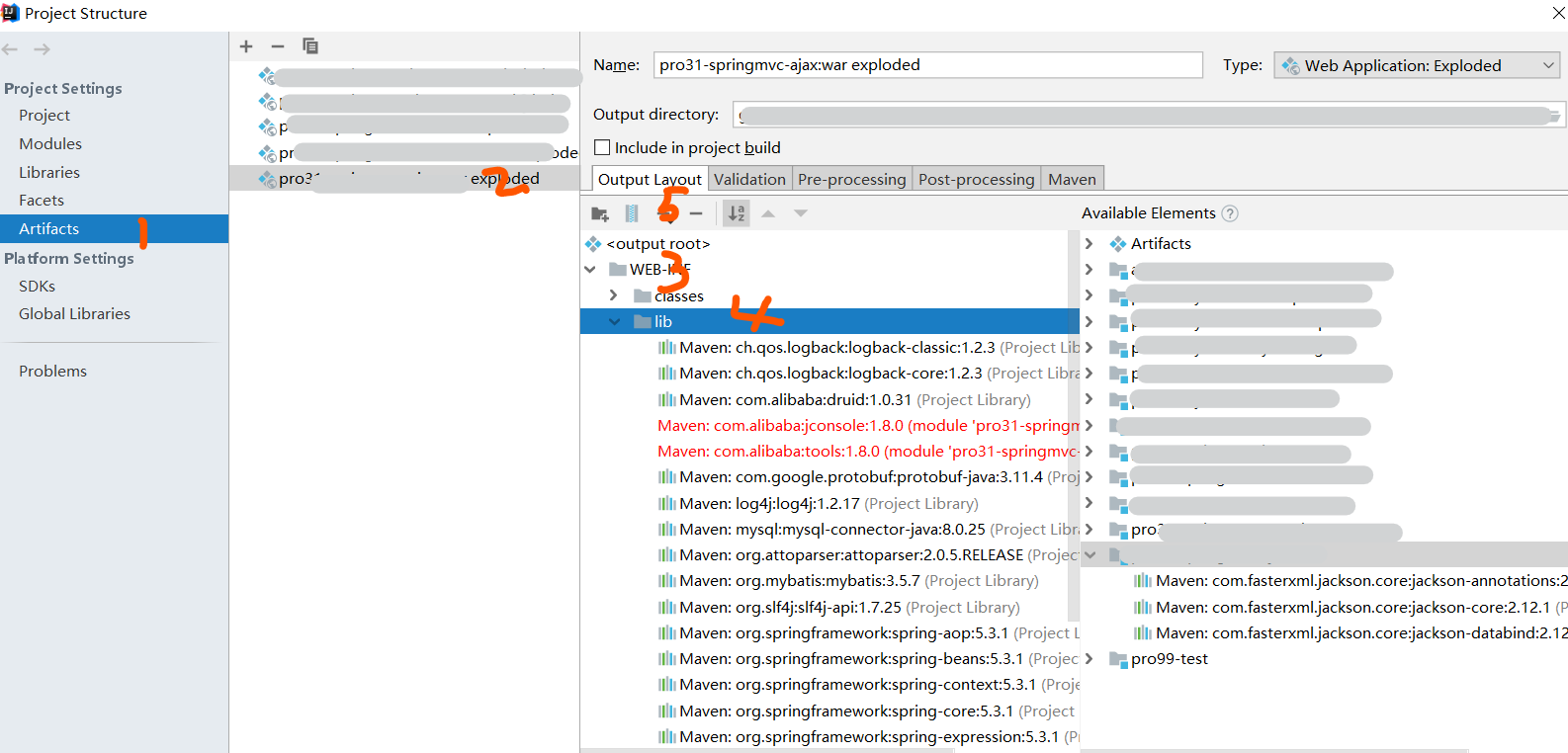Collapse the expanded module with jackson libraries
Viewport: 1568px width, 753px height.
1089,555
